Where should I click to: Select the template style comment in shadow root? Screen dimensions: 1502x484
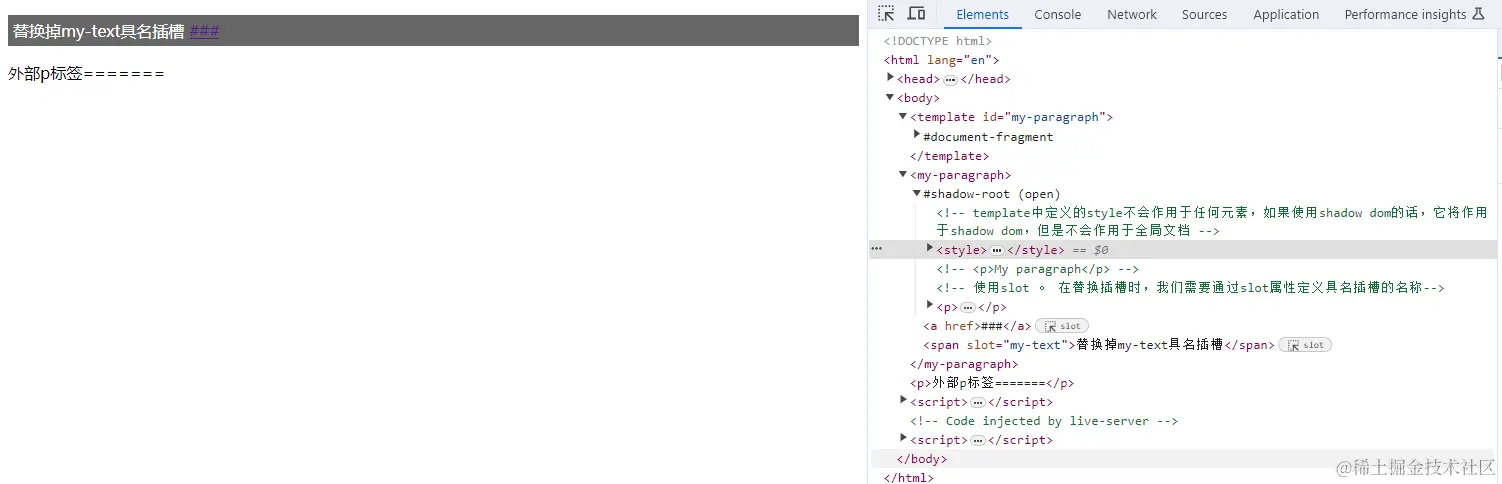click(1212, 221)
